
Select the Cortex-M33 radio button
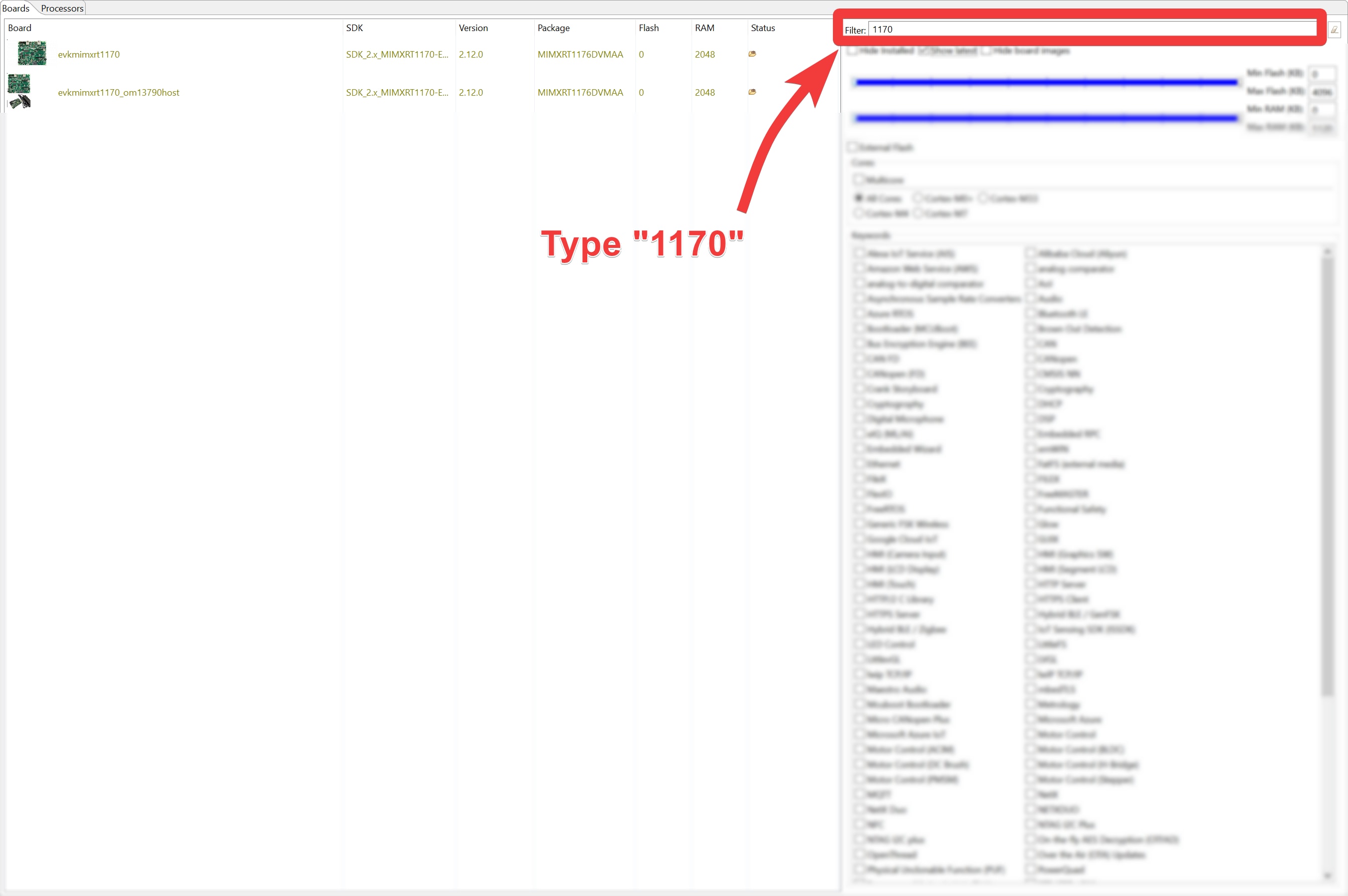[983, 198]
